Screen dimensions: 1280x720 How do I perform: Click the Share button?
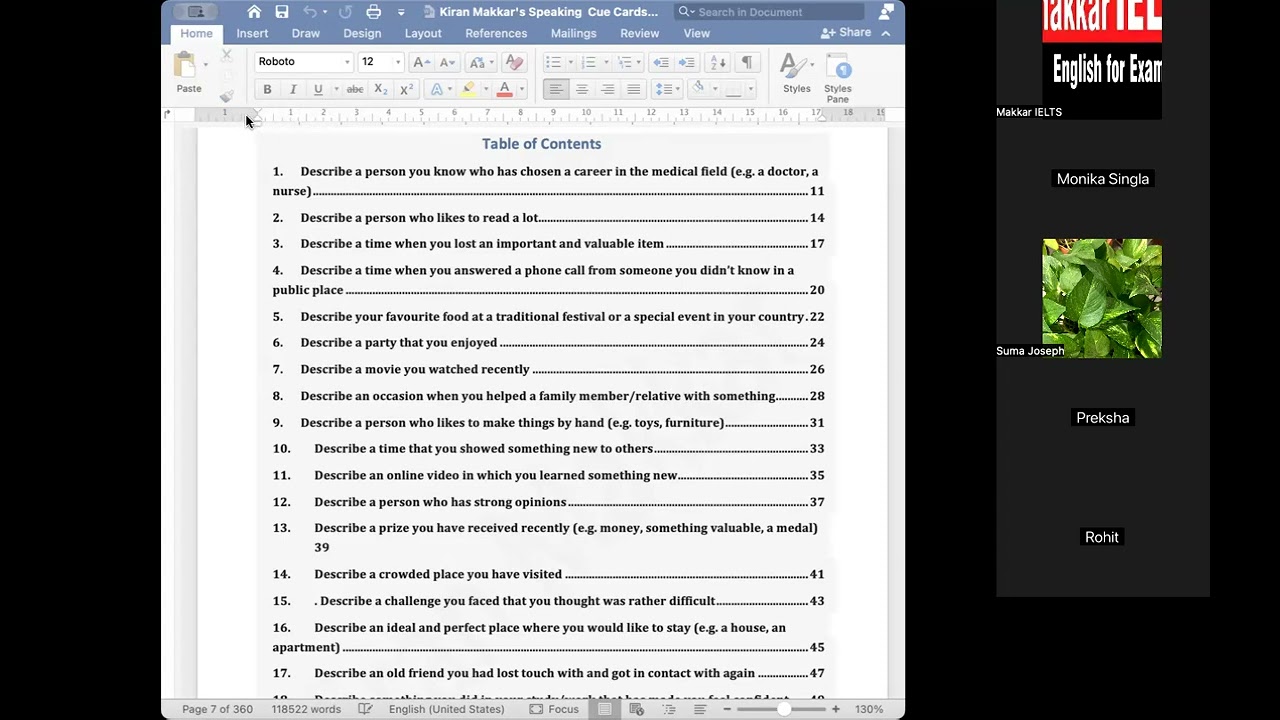(x=846, y=33)
